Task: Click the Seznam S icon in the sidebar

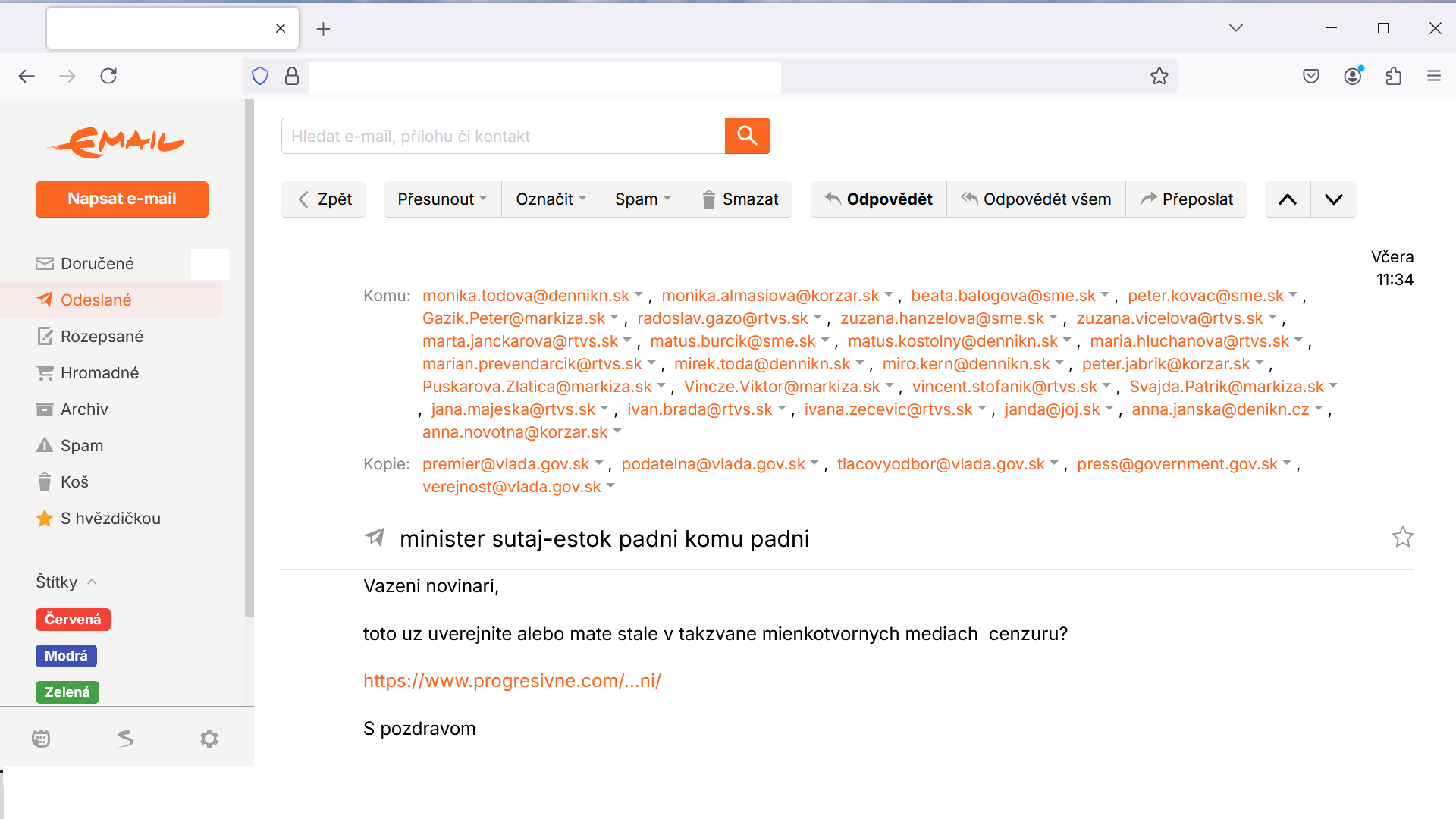Action: tap(126, 739)
